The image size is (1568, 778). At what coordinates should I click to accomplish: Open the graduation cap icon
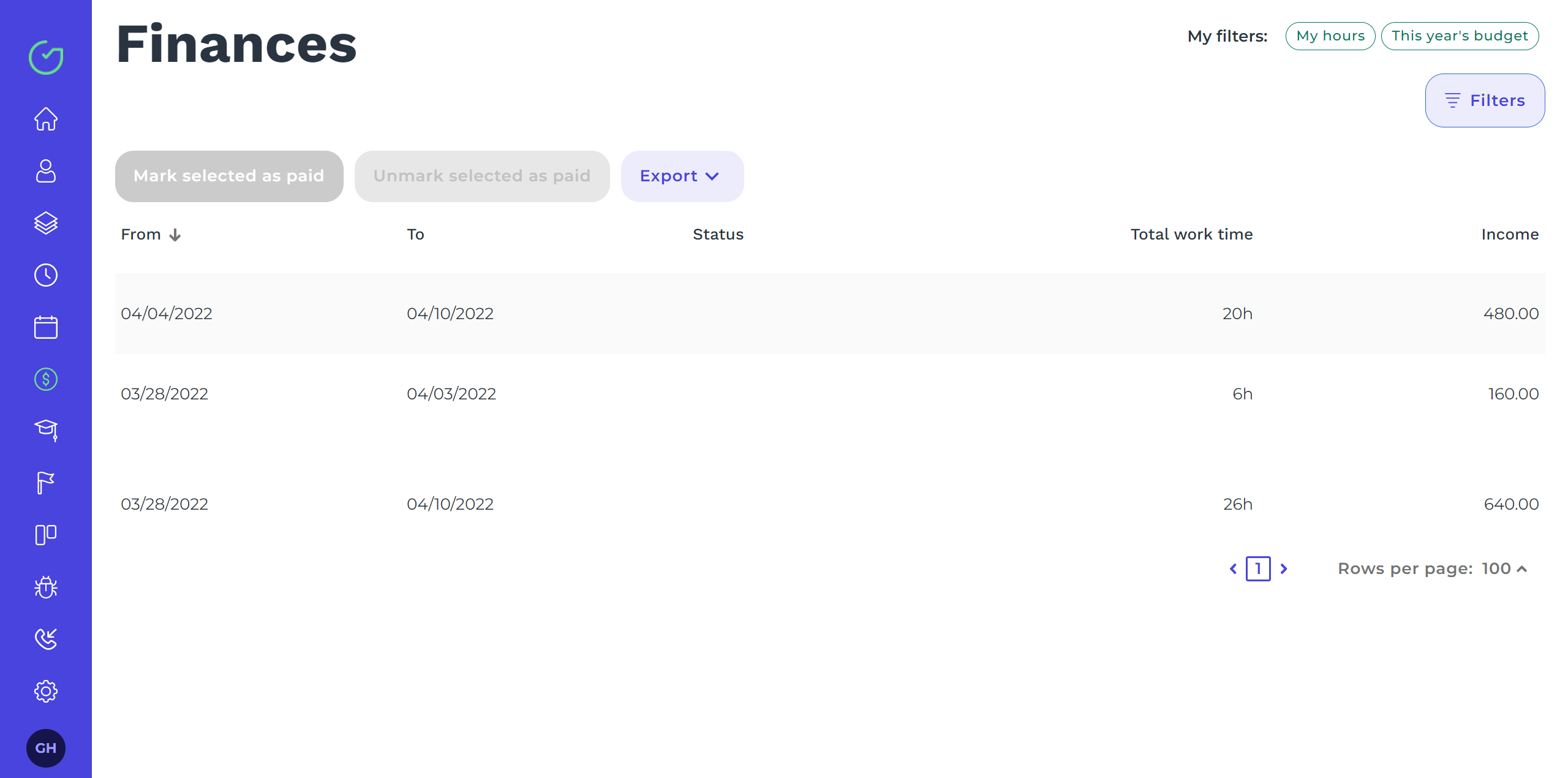tap(46, 431)
